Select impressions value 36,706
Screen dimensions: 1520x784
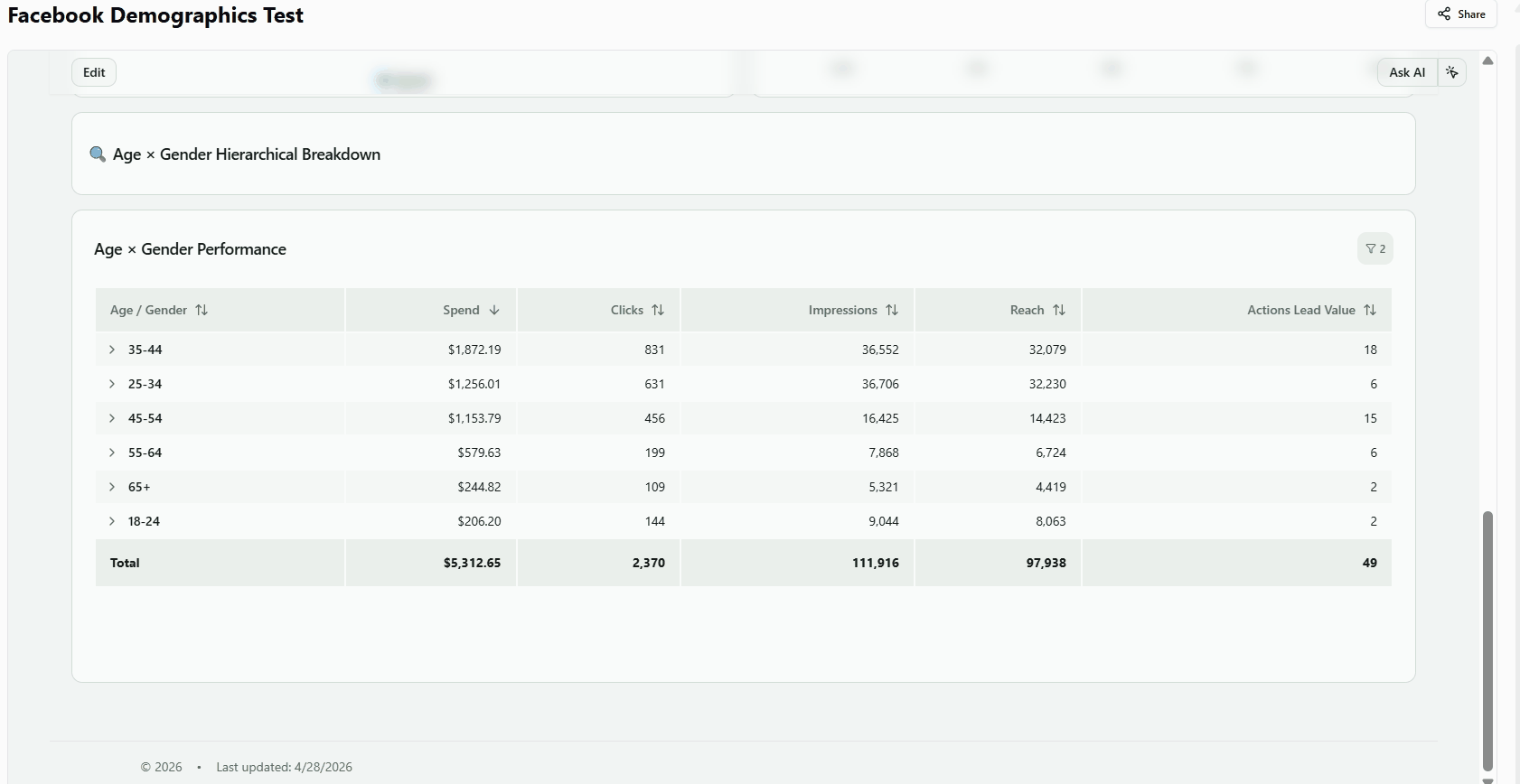[880, 384]
